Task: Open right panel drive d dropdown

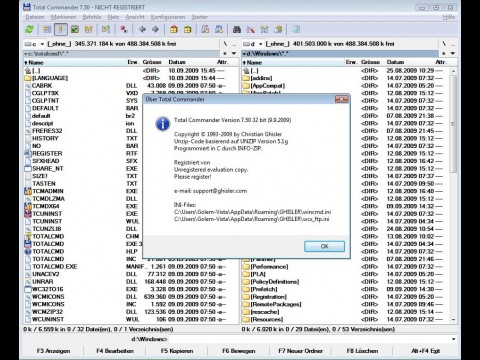Action: click(x=253, y=44)
